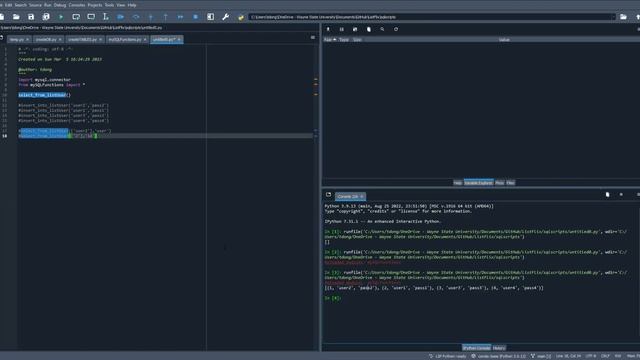Start debugging the file icon
Screen dimensions: 640x360
[x=120, y=17]
